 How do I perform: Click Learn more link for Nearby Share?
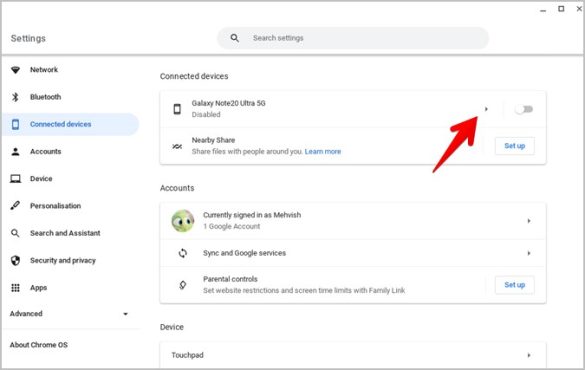[x=323, y=151]
